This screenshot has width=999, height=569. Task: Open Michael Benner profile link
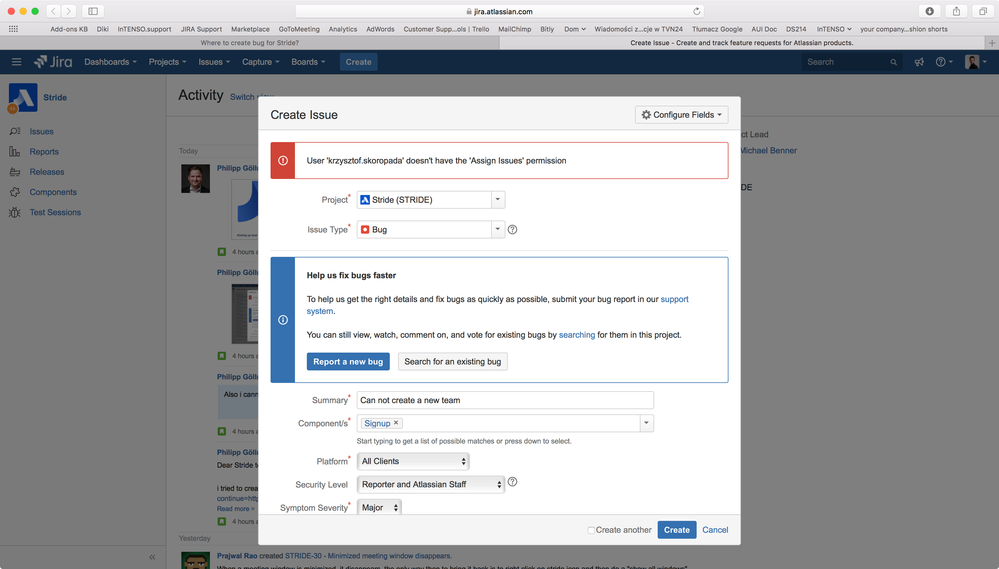pos(768,150)
